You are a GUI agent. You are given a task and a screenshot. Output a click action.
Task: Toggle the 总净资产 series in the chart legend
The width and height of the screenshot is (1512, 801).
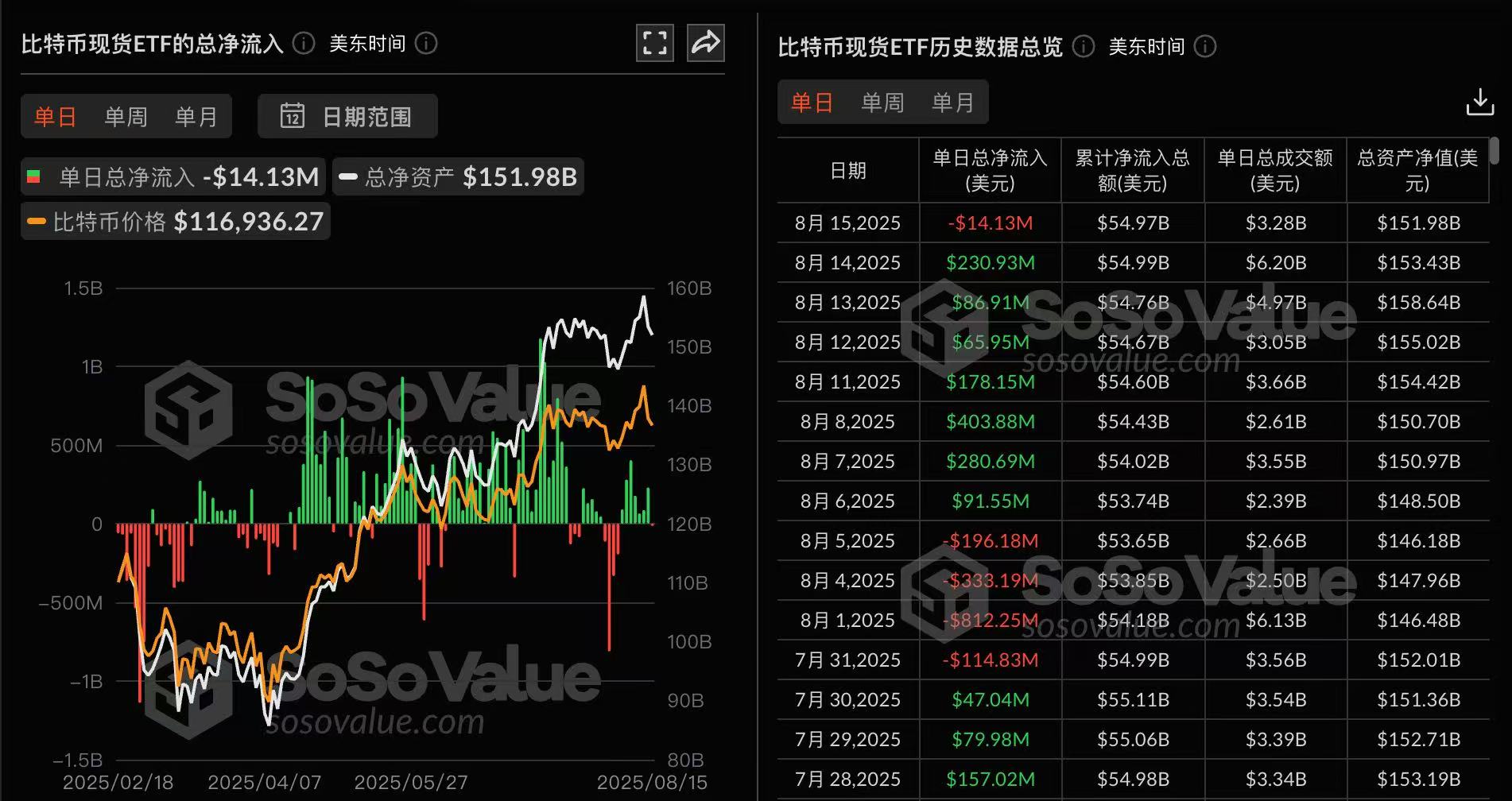point(458,176)
